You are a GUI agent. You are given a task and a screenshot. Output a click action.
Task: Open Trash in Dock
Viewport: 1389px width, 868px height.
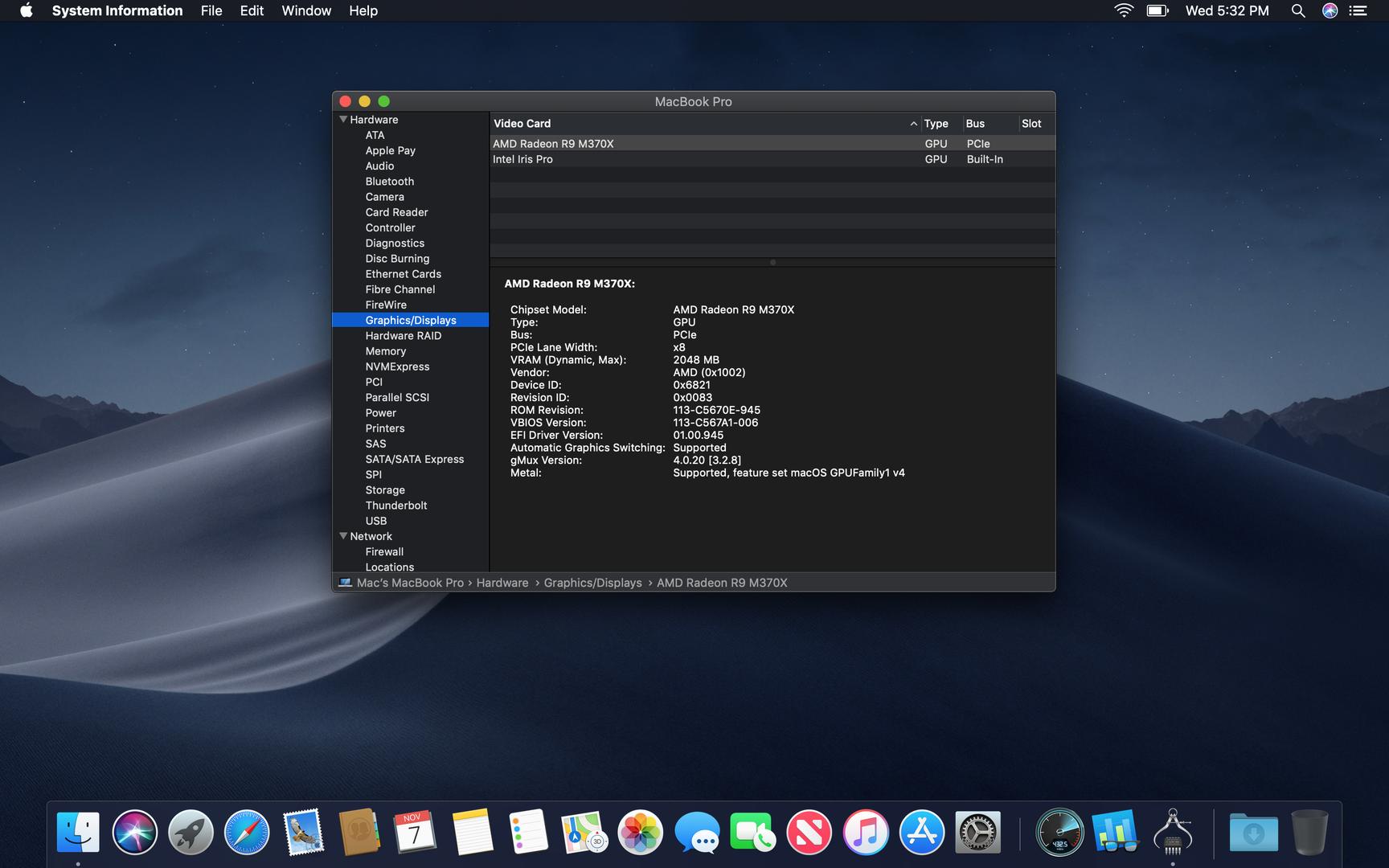(1309, 832)
